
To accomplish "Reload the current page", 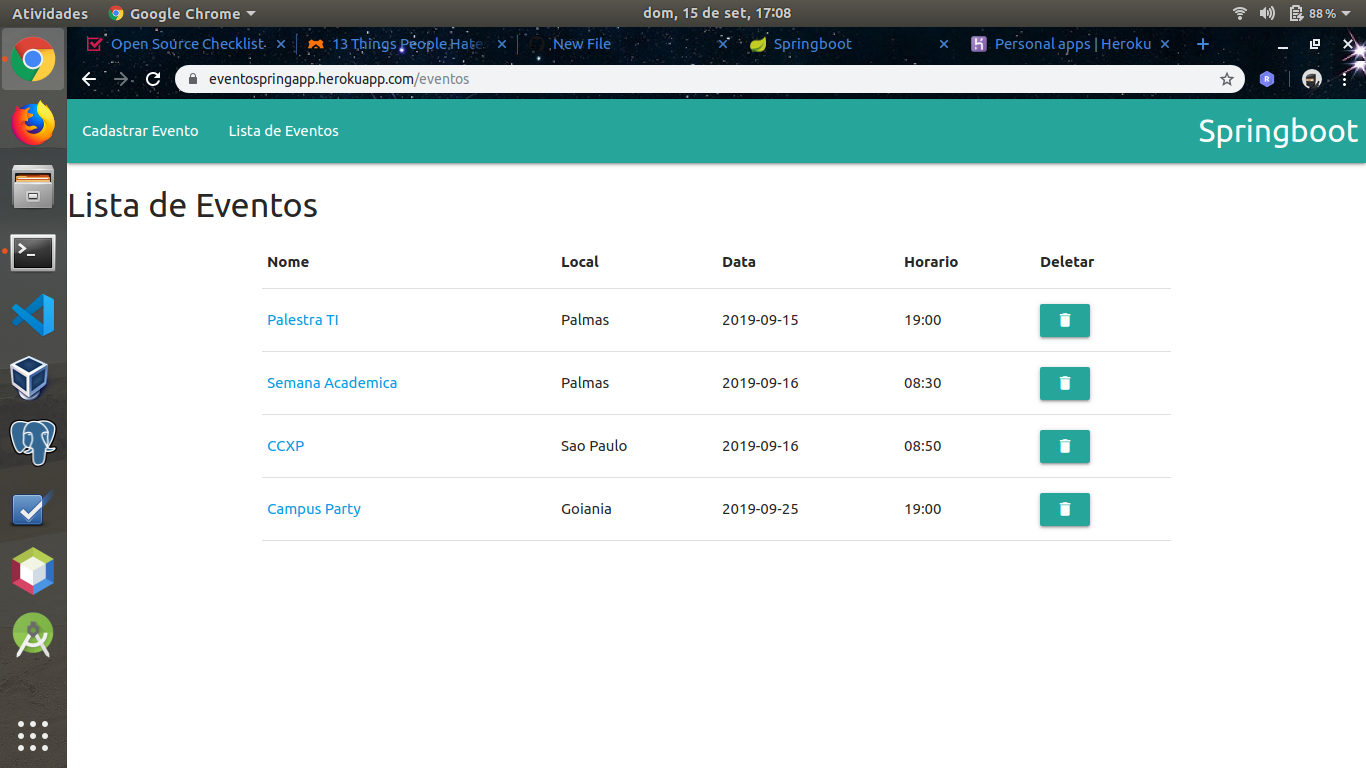I will [x=153, y=79].
